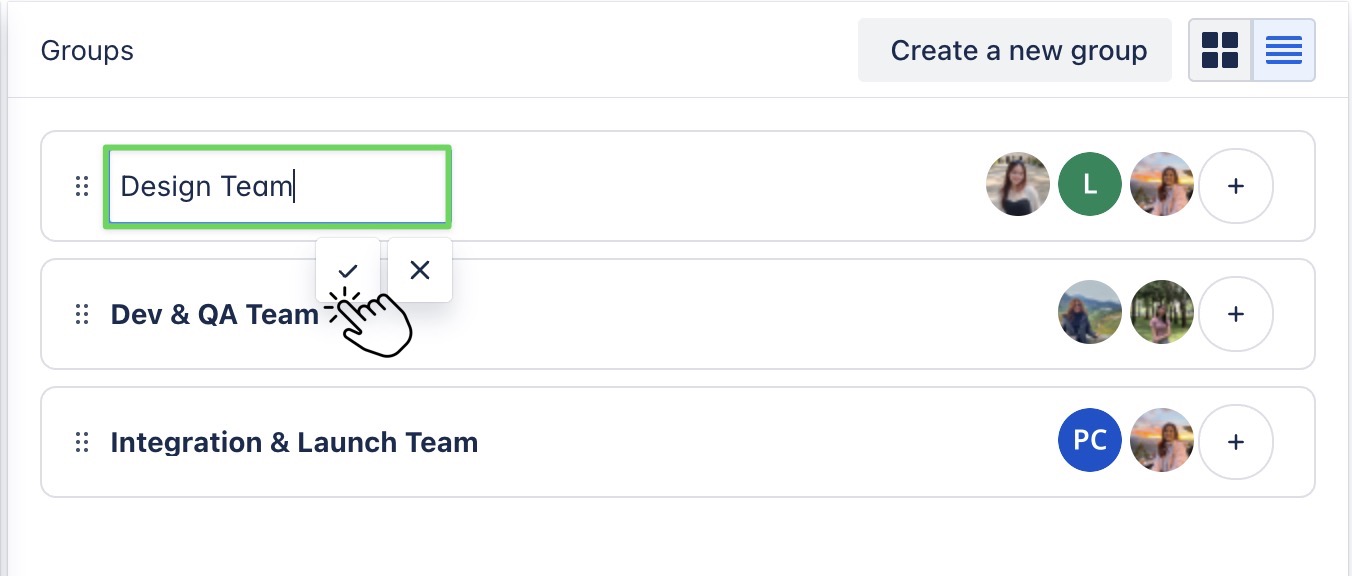Open the add member button for Design Team
Screen dimensions: 1352x576
[1236, 186]
